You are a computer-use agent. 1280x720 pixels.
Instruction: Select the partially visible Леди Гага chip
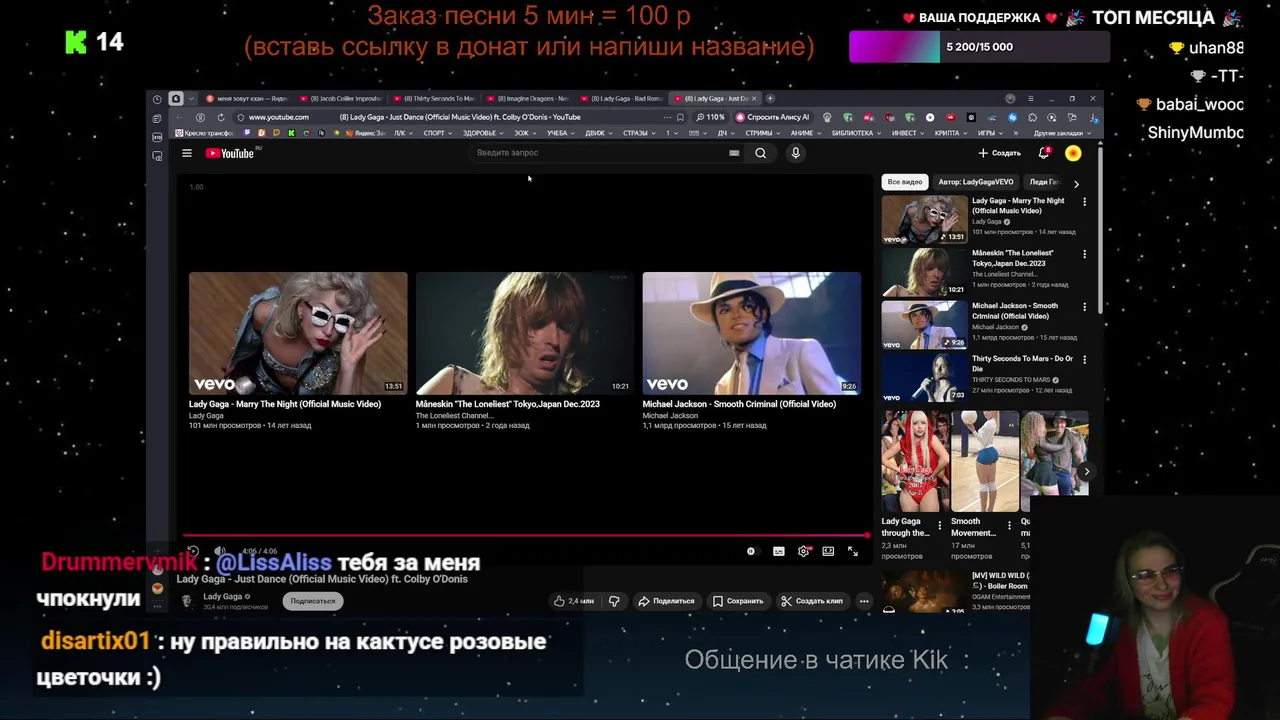pos(1044,182)
